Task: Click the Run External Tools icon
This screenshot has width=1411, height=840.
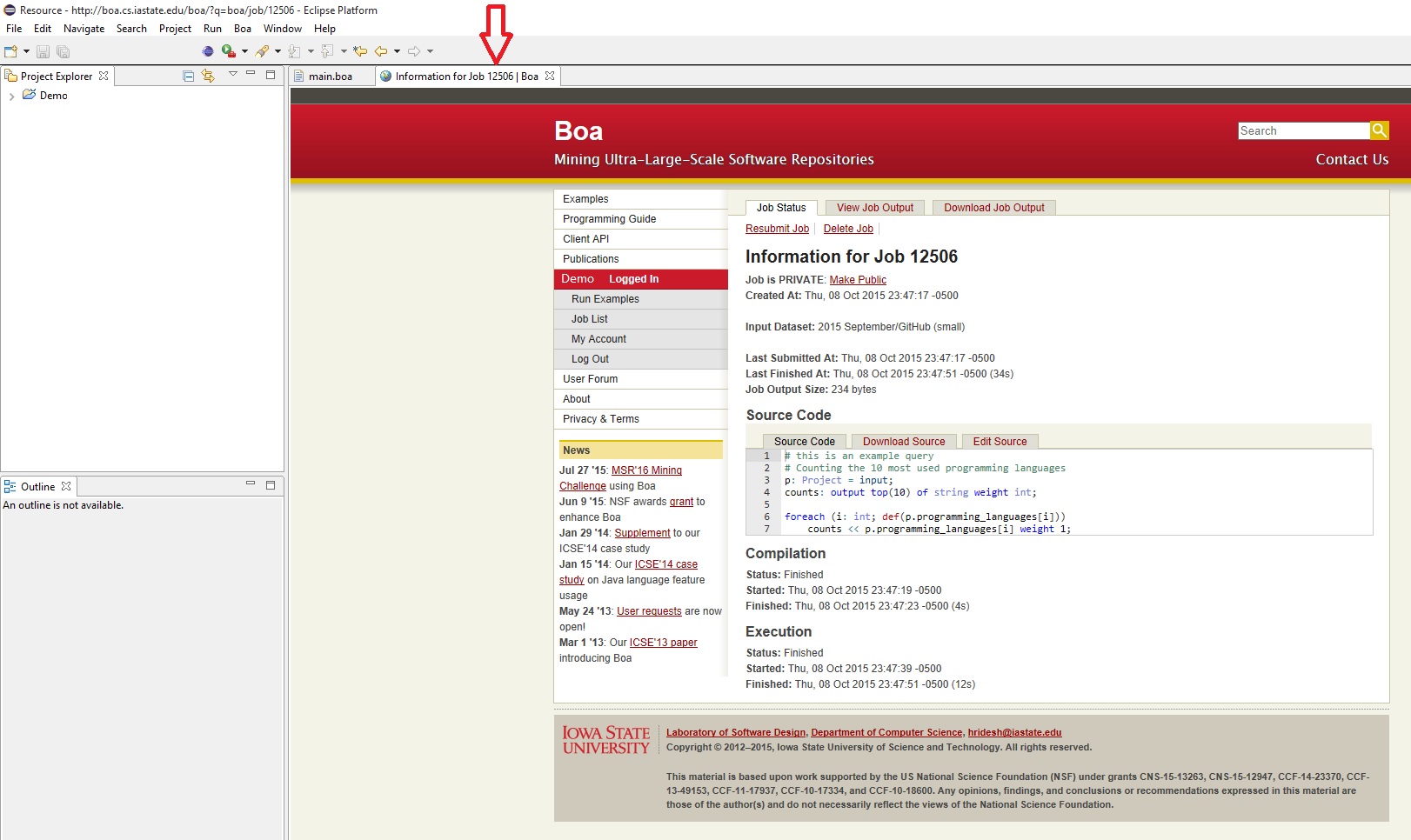Action: 228,51
